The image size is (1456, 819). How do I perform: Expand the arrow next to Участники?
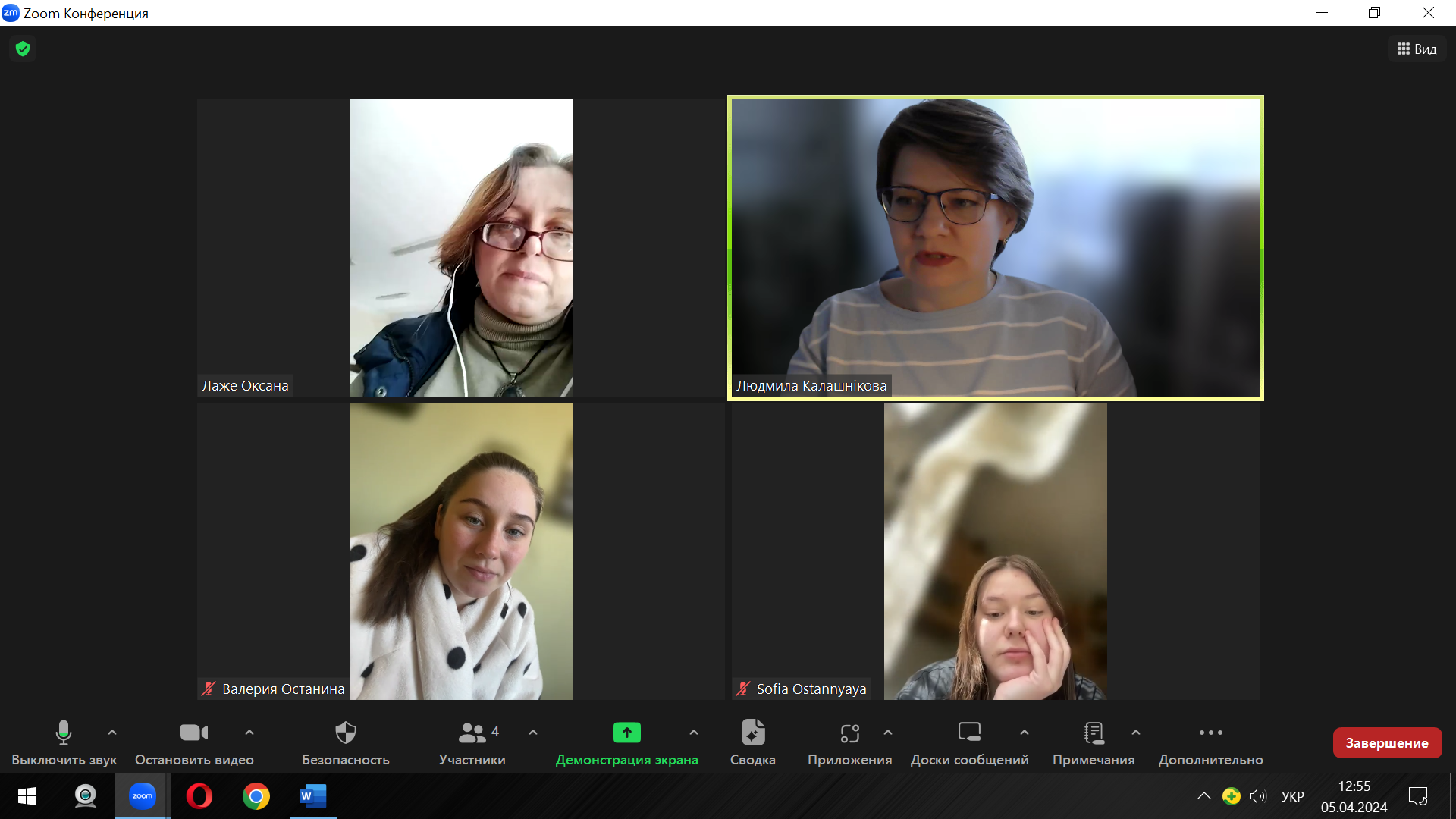(533, 733)
